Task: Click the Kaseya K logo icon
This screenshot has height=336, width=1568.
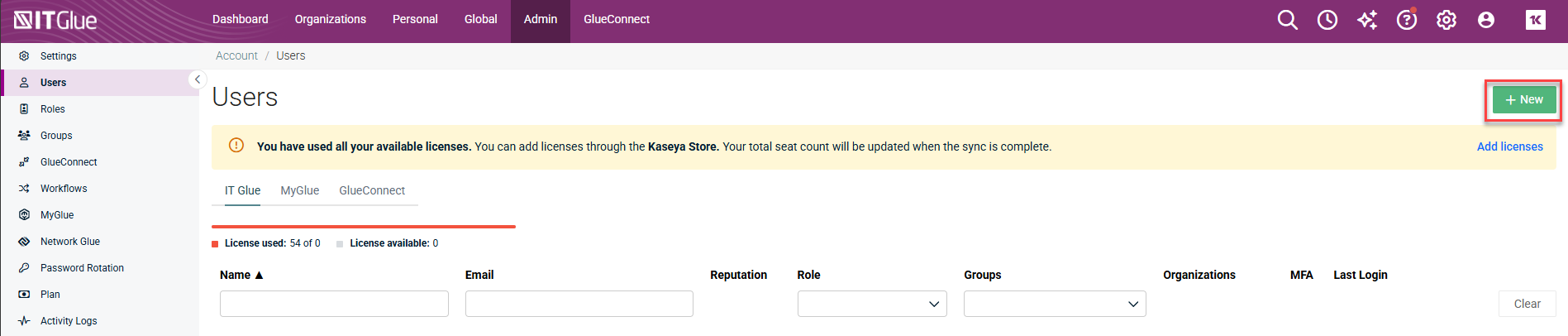Action: (1535, 20)
